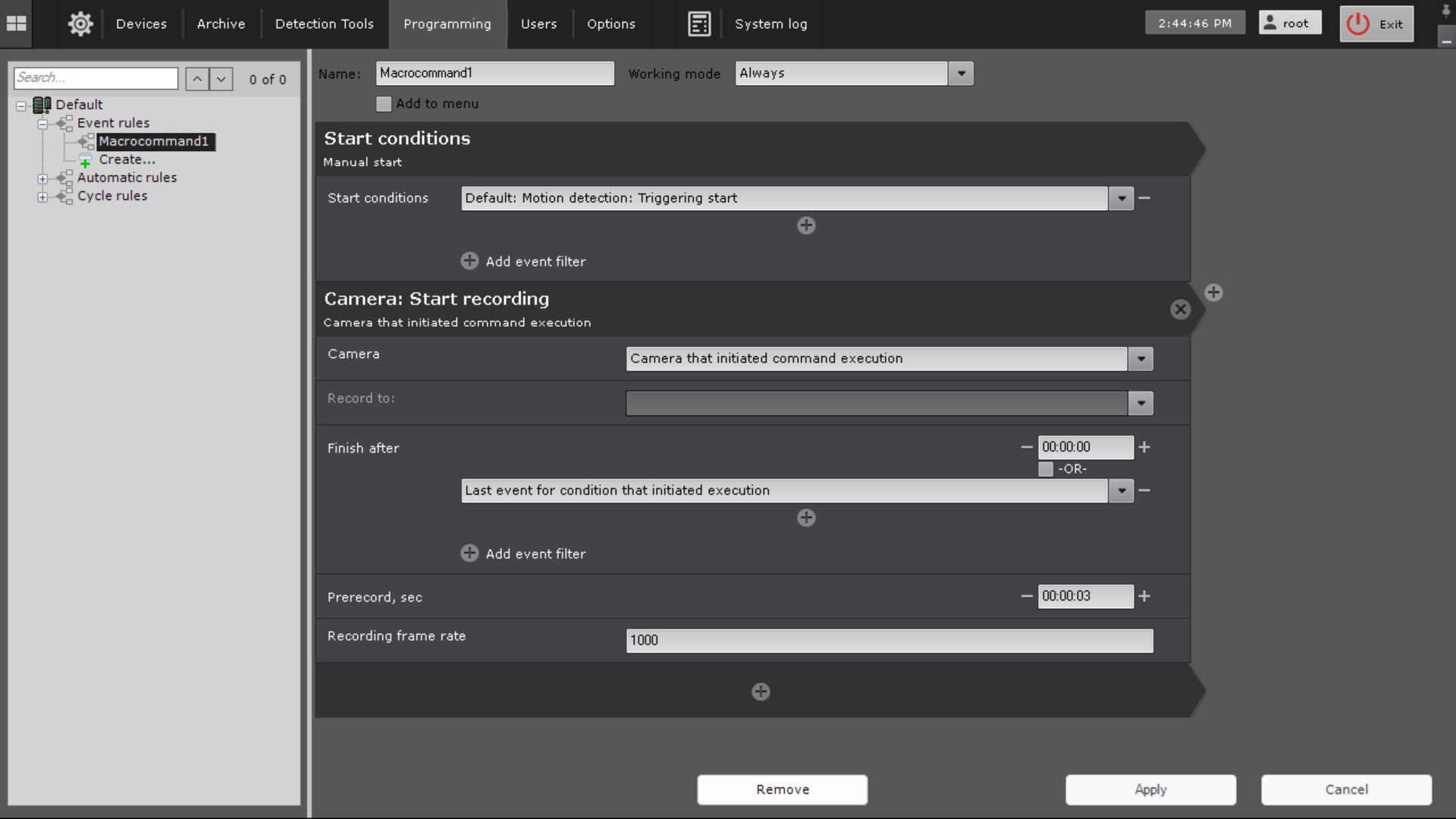Click the Apply button
The height and width of the screenshot is (819, 1456).
[1150, 789]
